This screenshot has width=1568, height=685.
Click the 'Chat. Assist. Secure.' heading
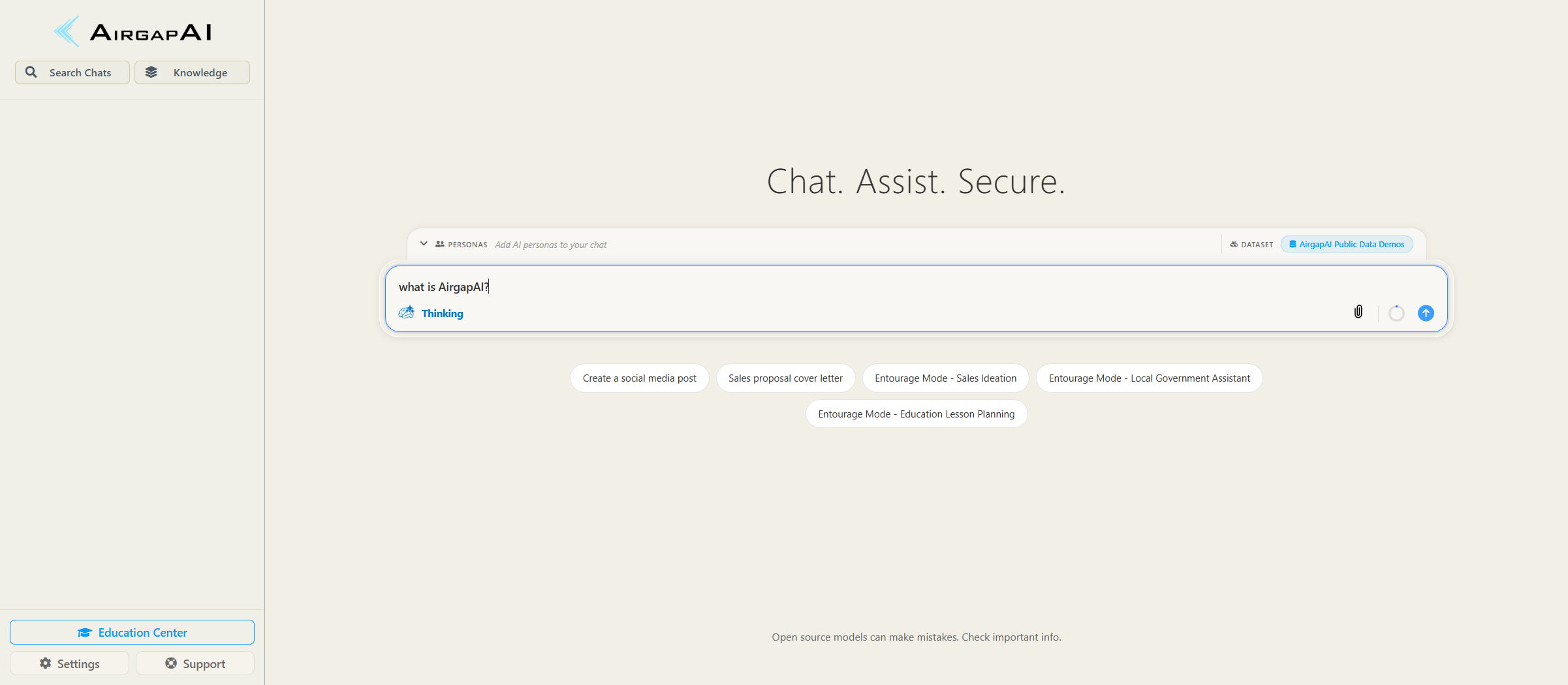tap(916, 181)
